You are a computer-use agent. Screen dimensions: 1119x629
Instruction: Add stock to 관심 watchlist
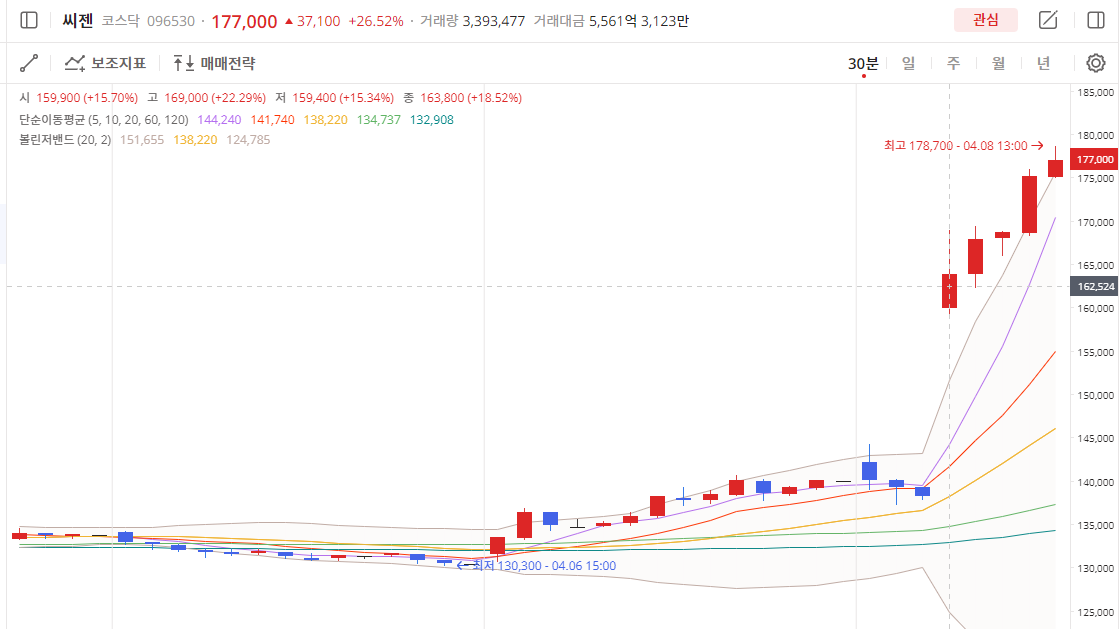click(986, 20)
